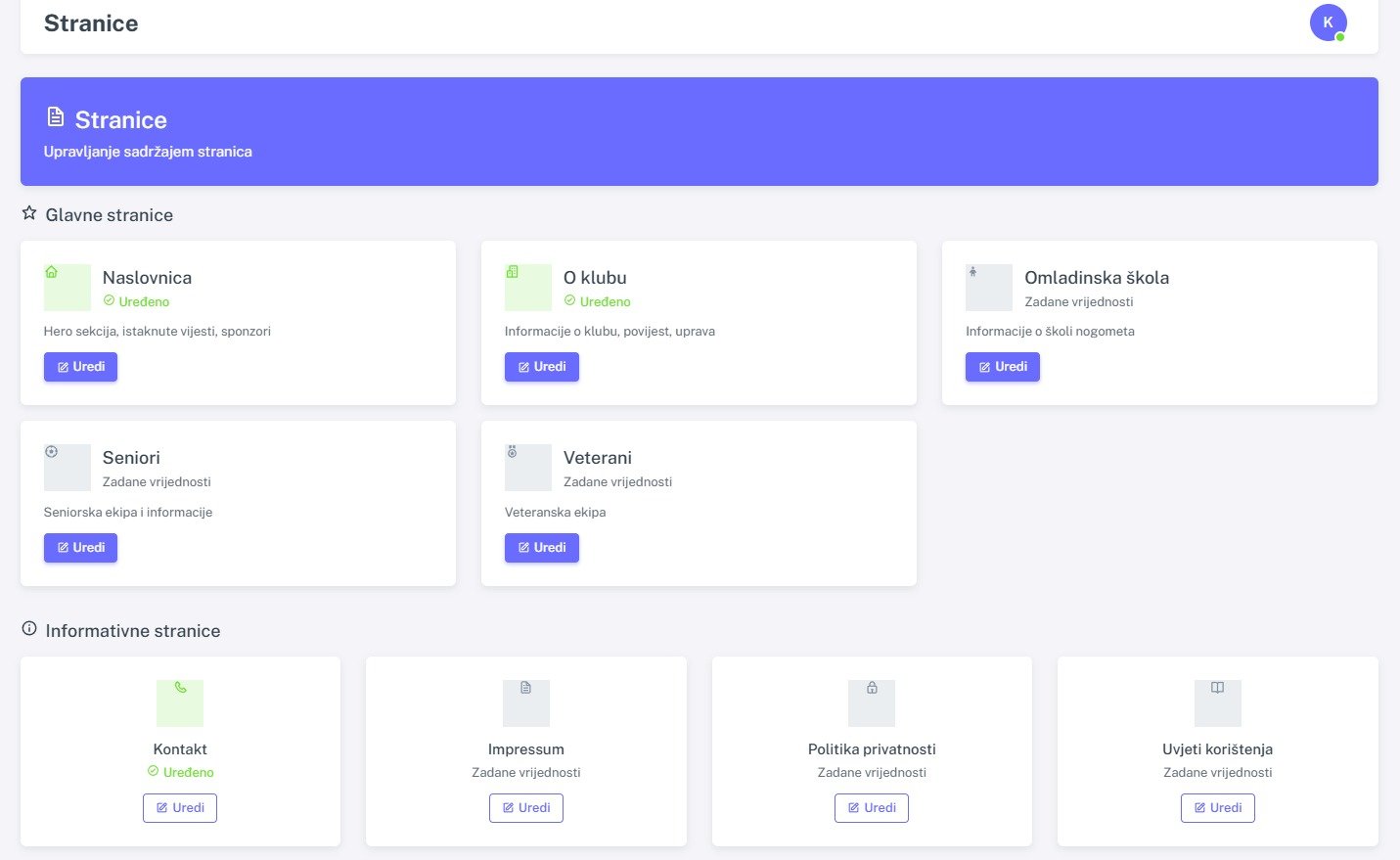The width and height of the screenshot is (1400, 860).
Task: Click the Upravljanje sadržajem stranica subtitle
Action: (148, 152)
